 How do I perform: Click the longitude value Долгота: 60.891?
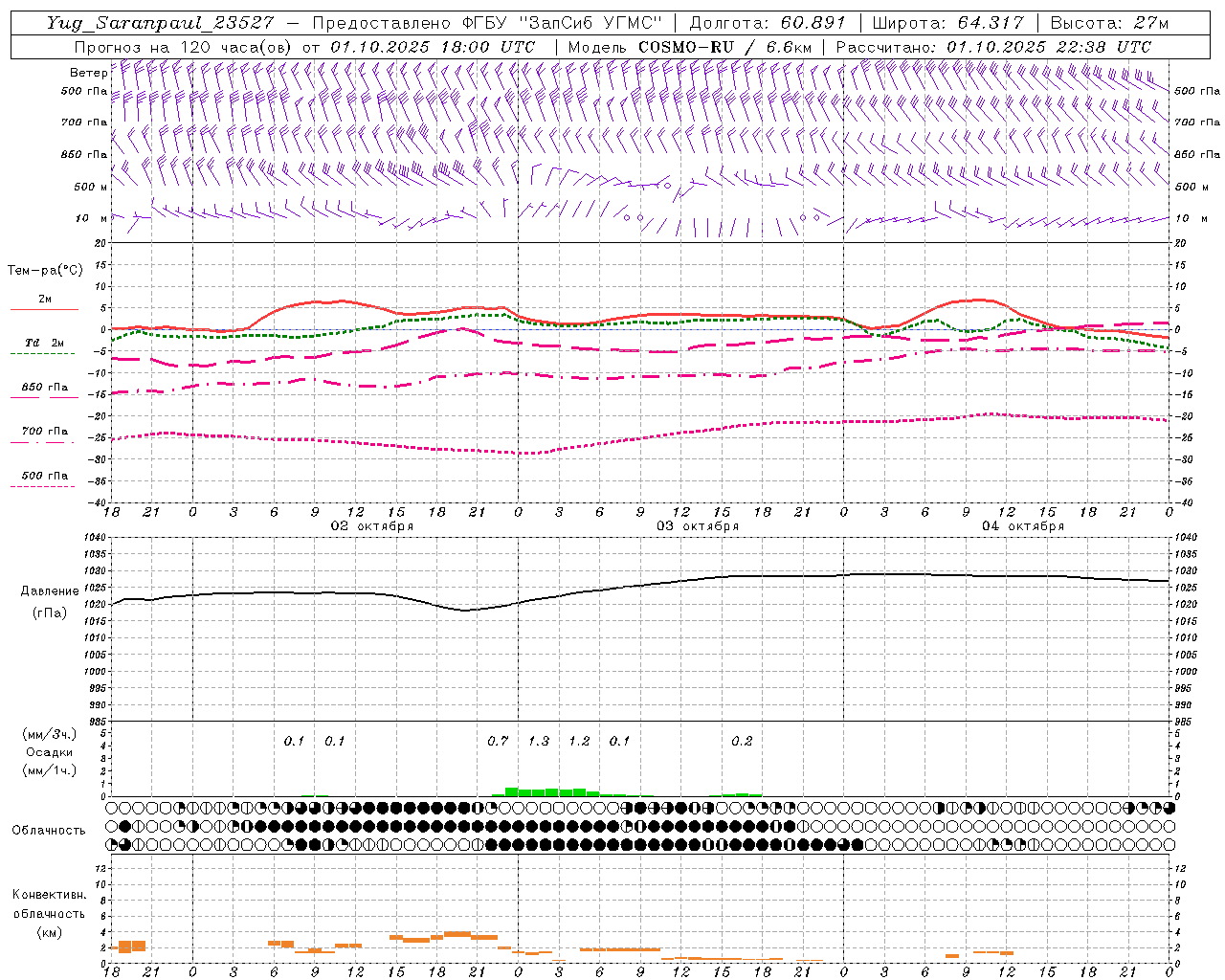[x=766, y=23]
